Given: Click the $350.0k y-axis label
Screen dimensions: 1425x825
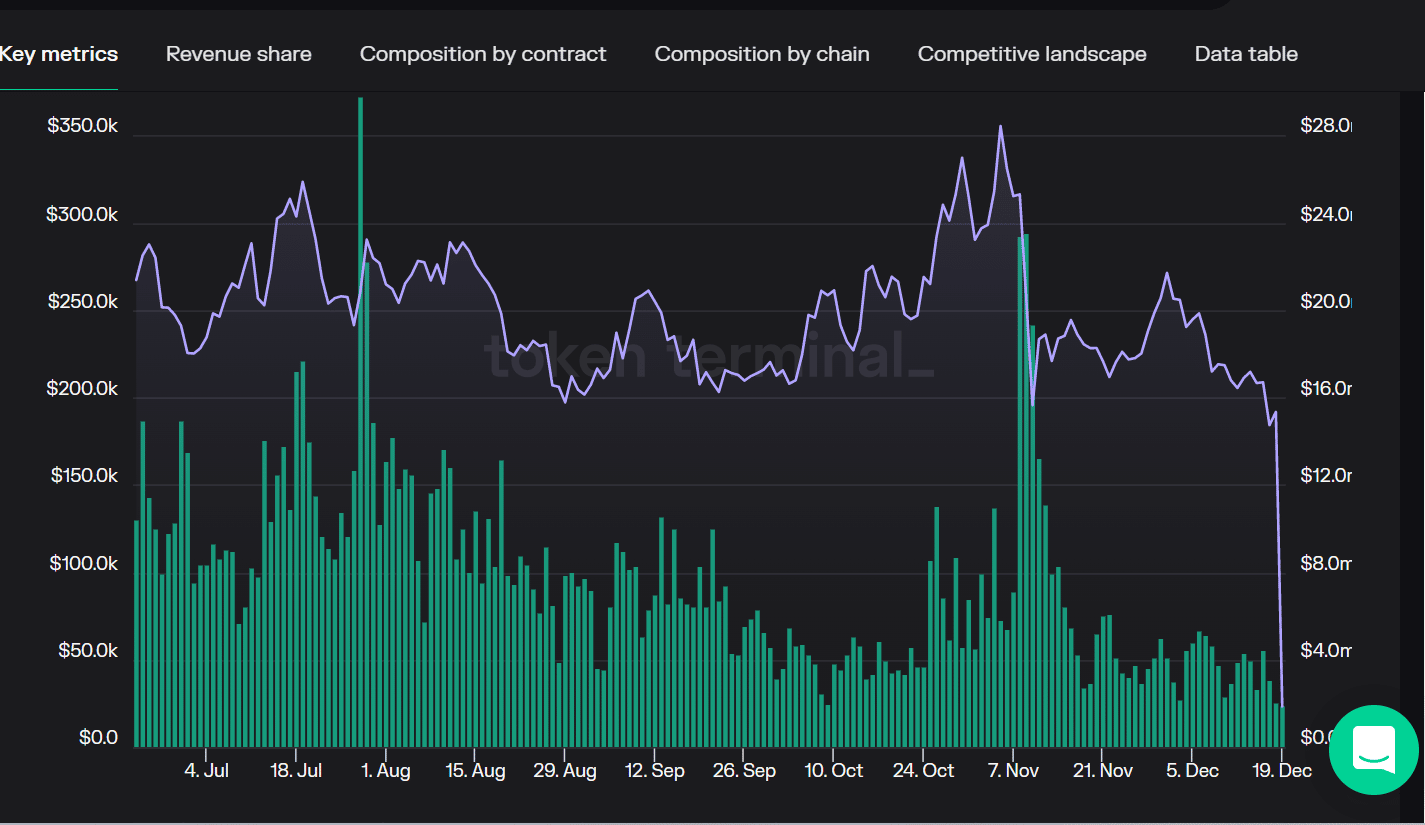Looking at the screenshot, I should click(82, 127).
